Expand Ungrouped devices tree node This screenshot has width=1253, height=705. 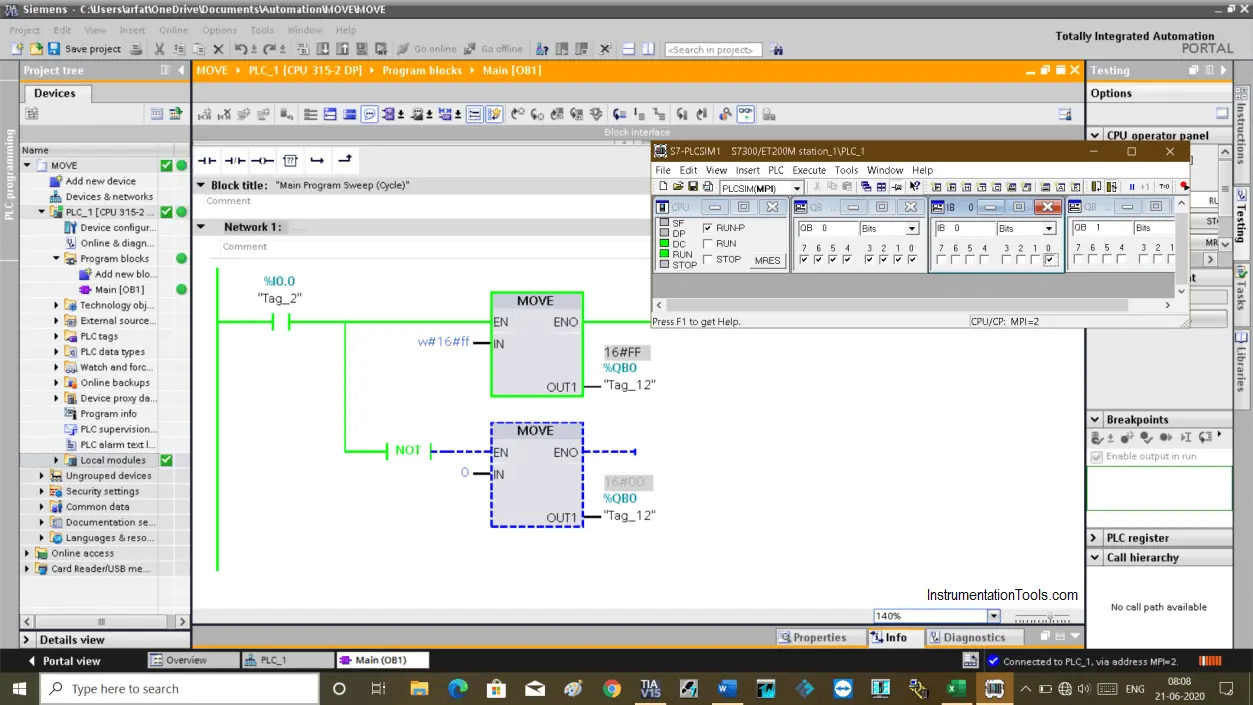(42, 476)
